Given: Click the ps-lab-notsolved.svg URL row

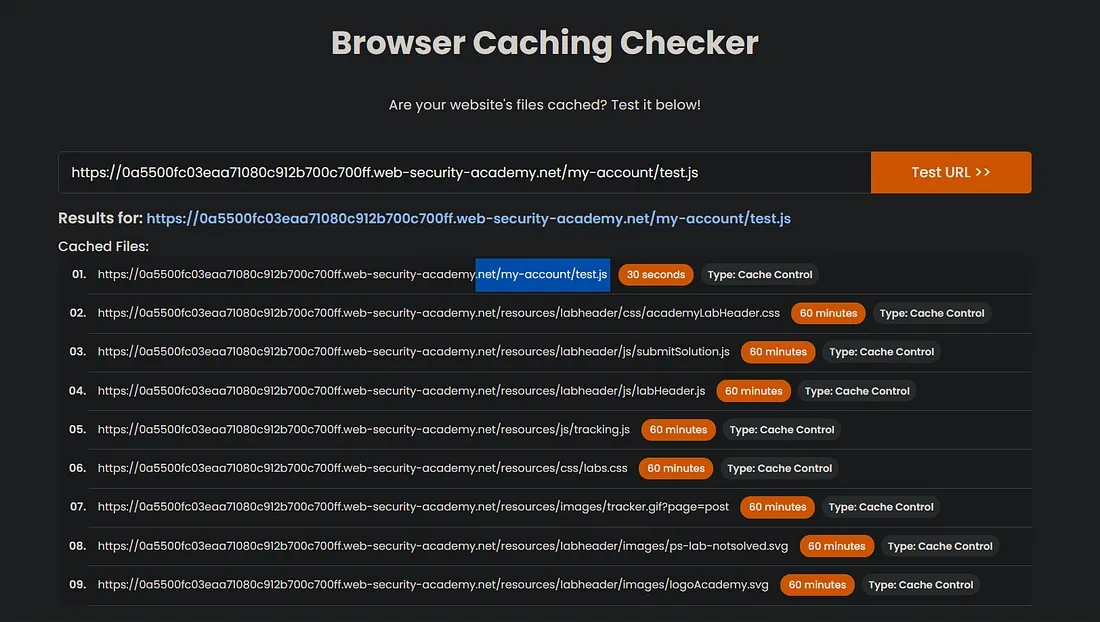Looking at the screenshot, I should 443,546.
